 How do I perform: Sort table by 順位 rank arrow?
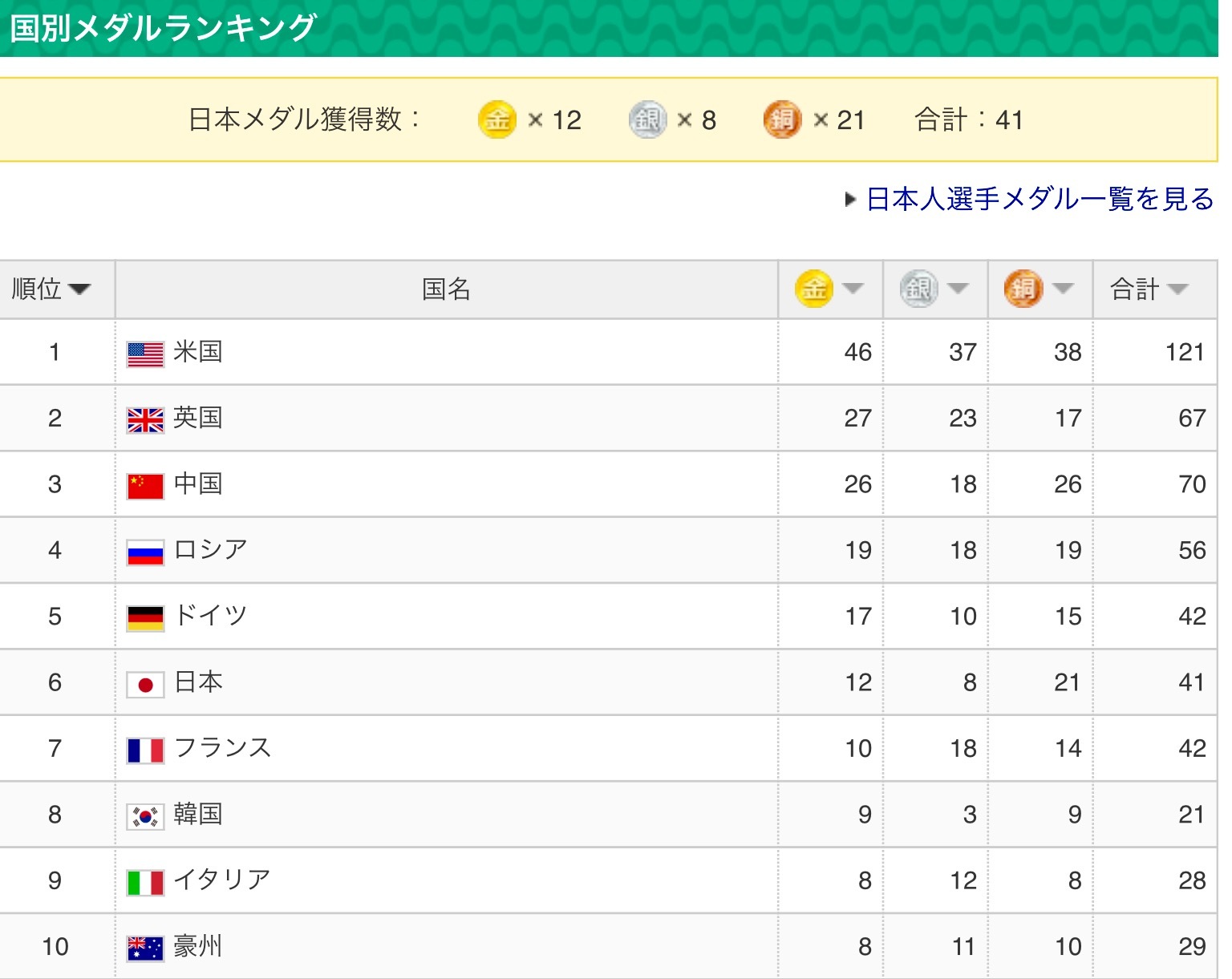(x=79, y=289)
